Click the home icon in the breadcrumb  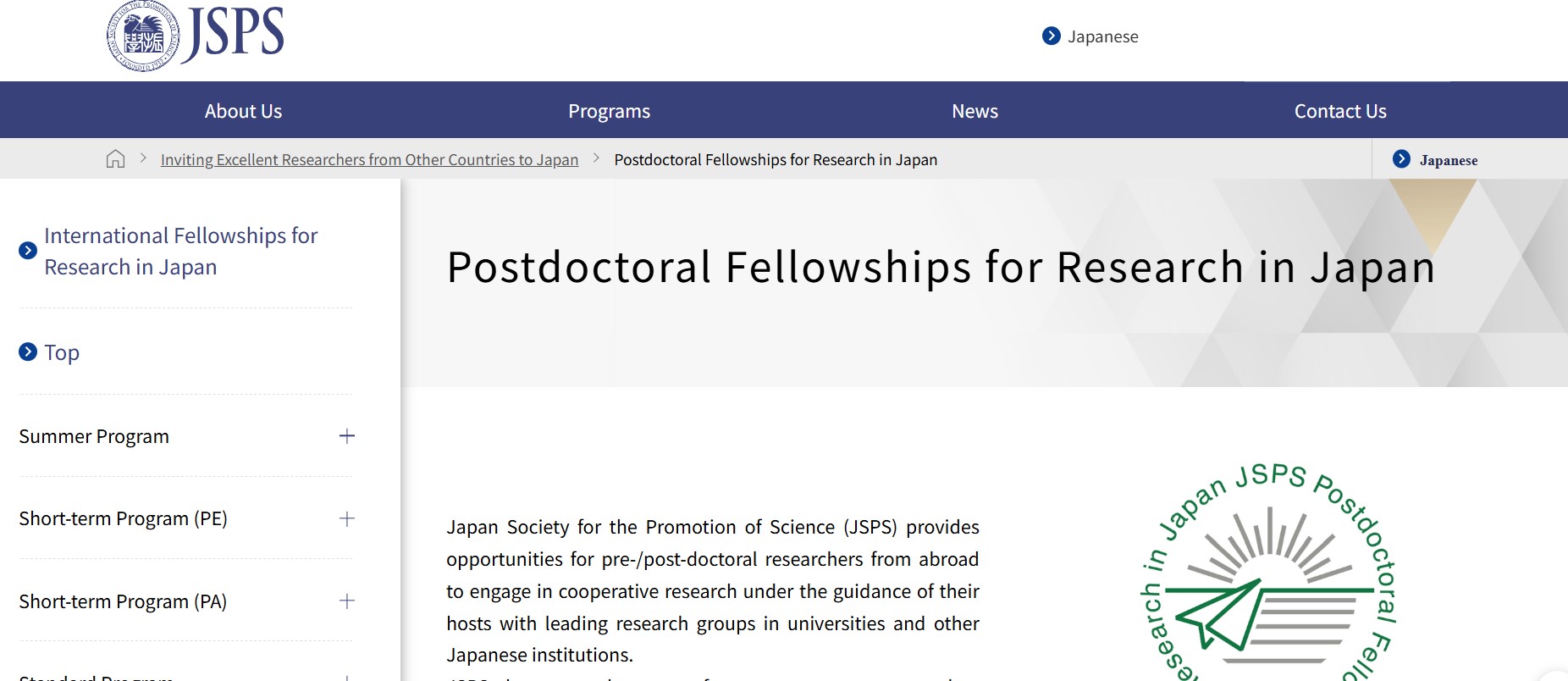click(114, 158)
